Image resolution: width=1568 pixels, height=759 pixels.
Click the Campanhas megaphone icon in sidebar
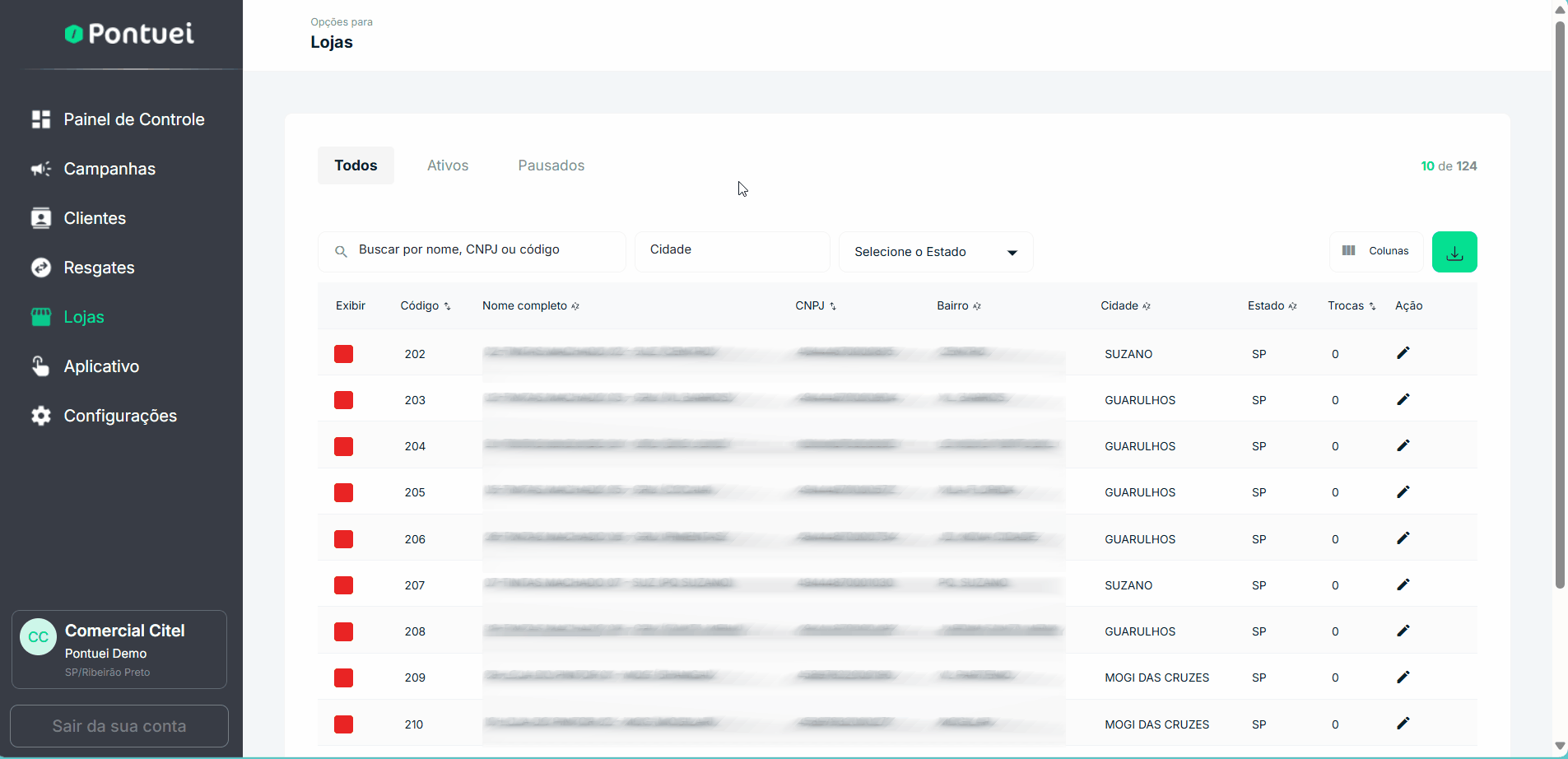pyautogui.click(x=40, y=169)
